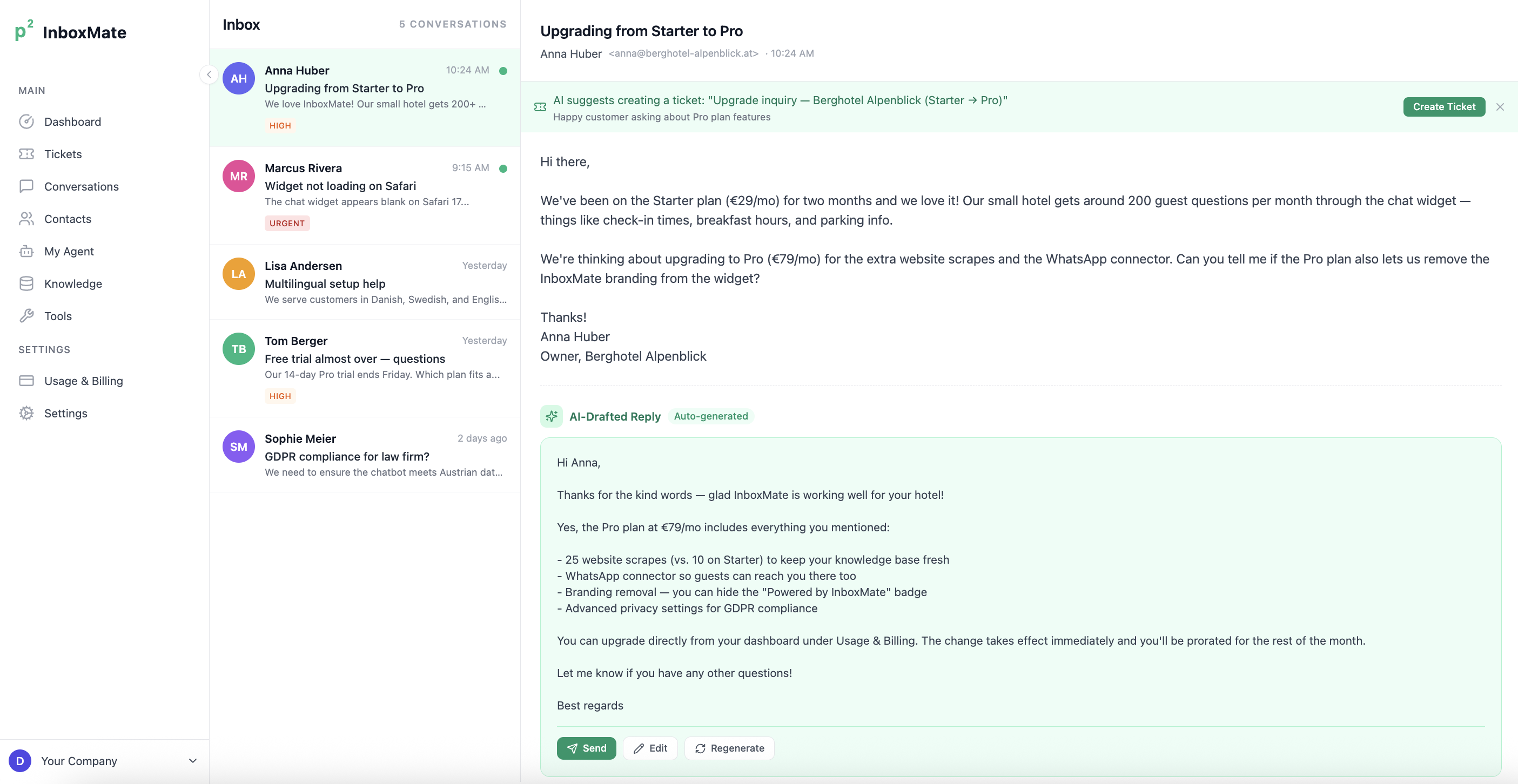This screenshot has width=1518, height=784.
Task: Click the Conversations speech bubble icon
Action: 27,186
